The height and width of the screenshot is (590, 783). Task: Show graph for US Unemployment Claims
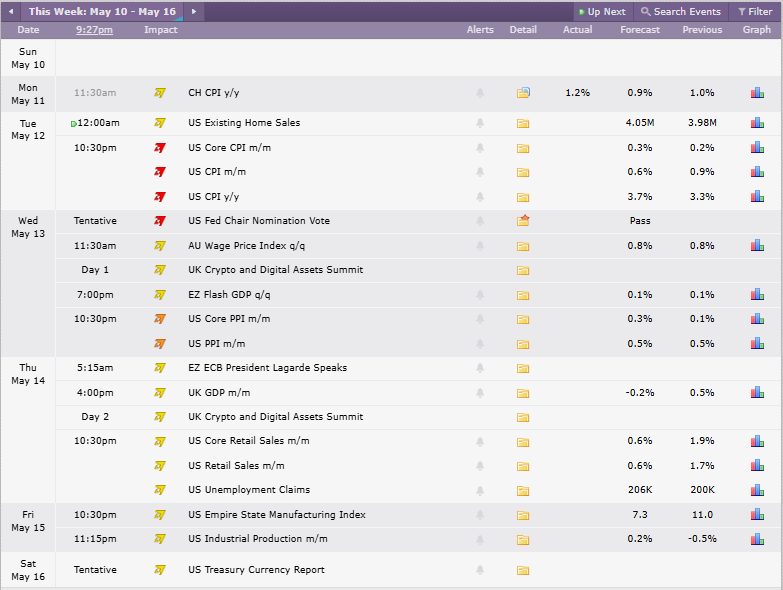click(x=757, y=490)
